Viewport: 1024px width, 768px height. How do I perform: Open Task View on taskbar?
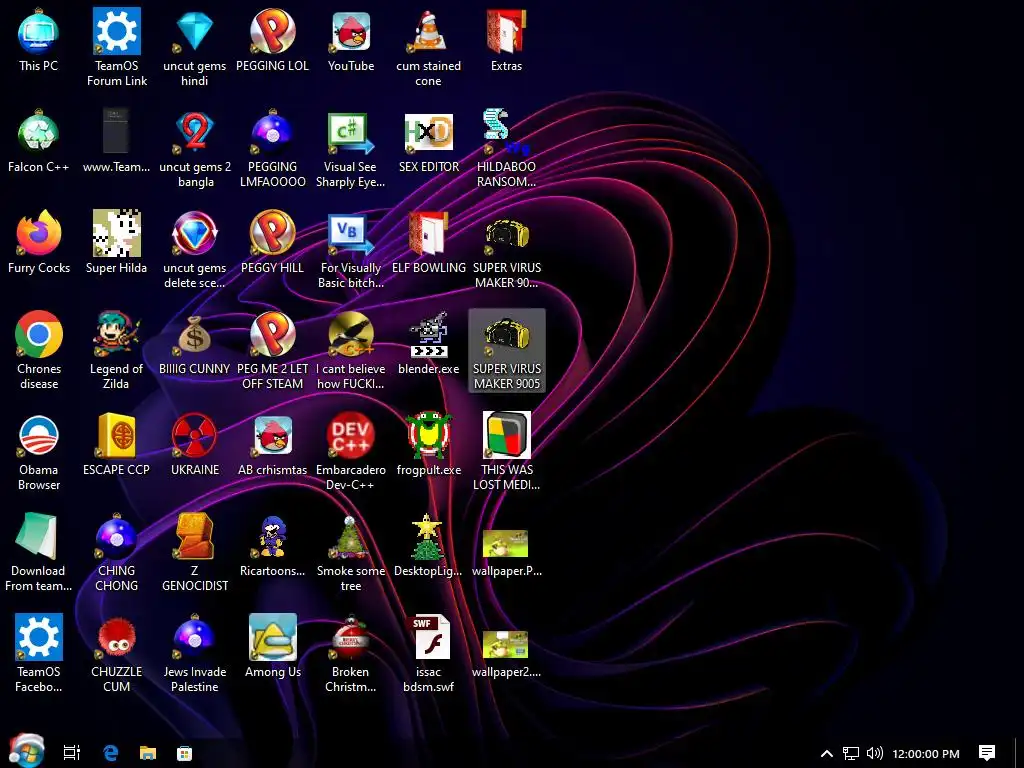tap(71, 753)
